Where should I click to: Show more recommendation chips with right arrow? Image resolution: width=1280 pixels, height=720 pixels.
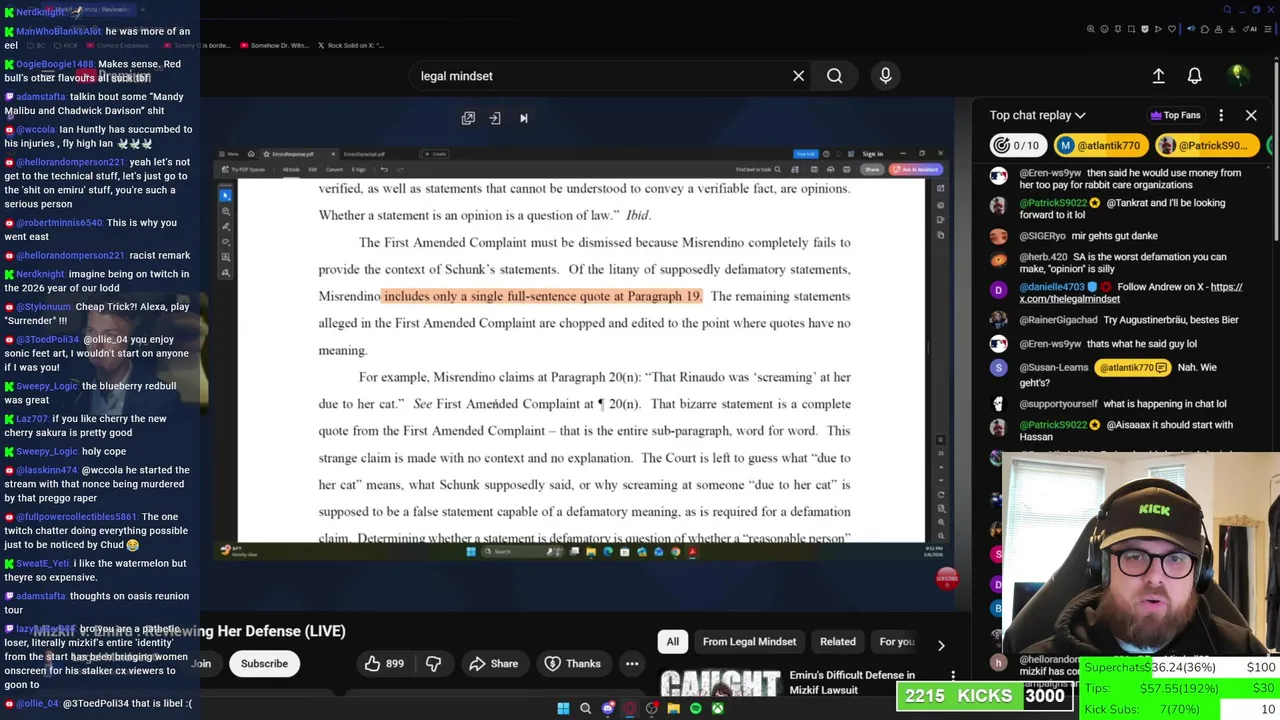pos(941,645)
